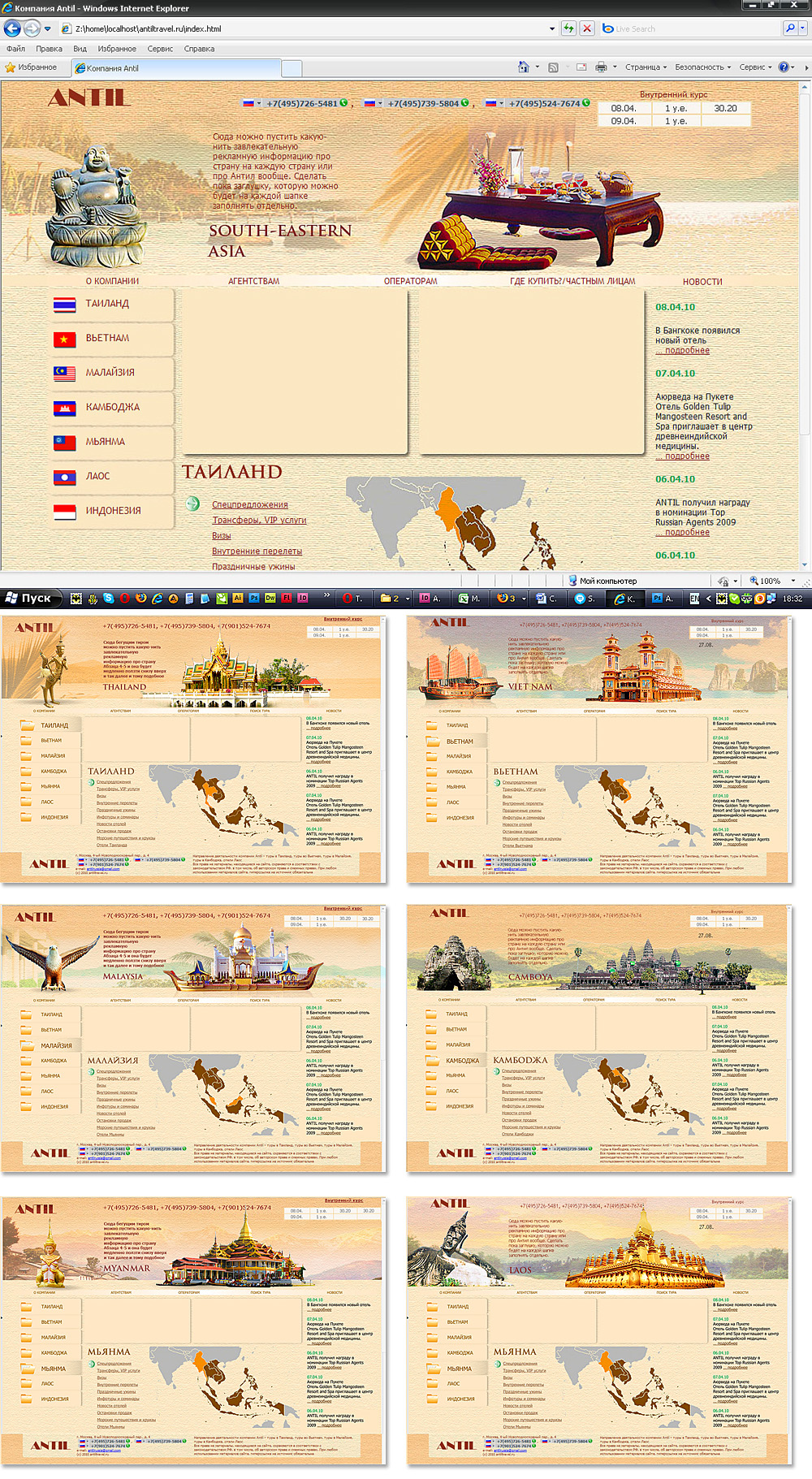
Task: Click the Laos flag icon in side menu
Action: tap(65, 478)
